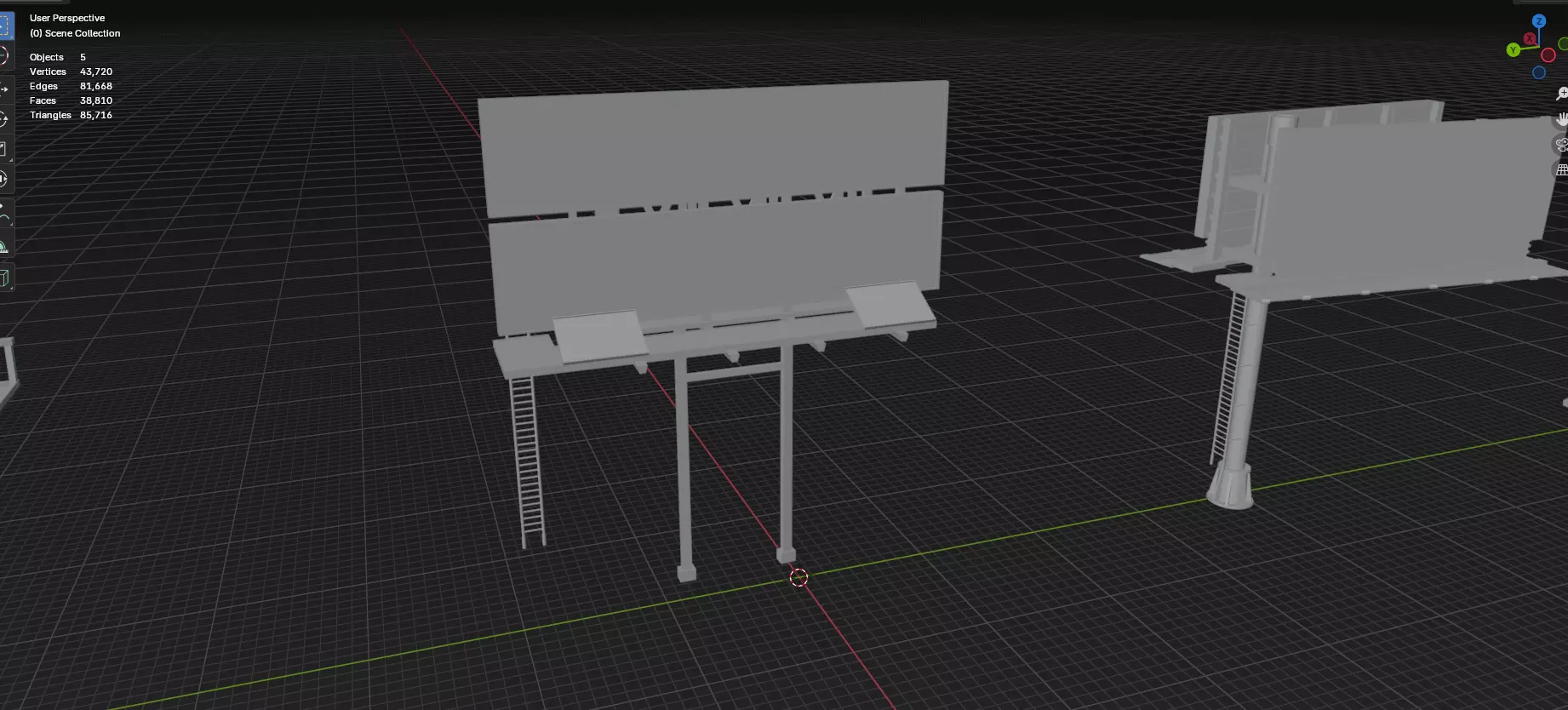Click the negative X axis gizmo circle
1568x710 pixels.
click(x=1548, y=55)
